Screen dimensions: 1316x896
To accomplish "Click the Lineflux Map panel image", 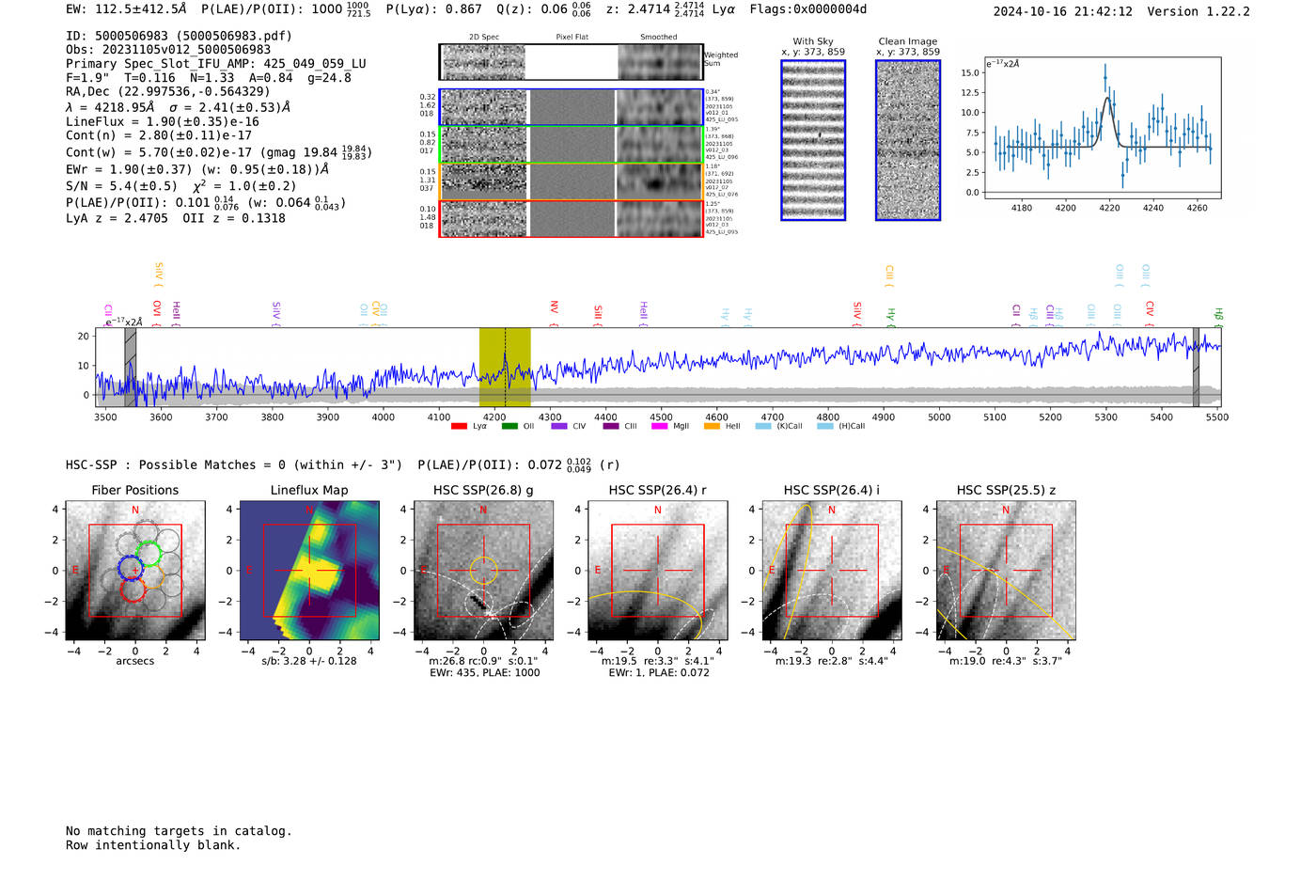I will (309, 571).
